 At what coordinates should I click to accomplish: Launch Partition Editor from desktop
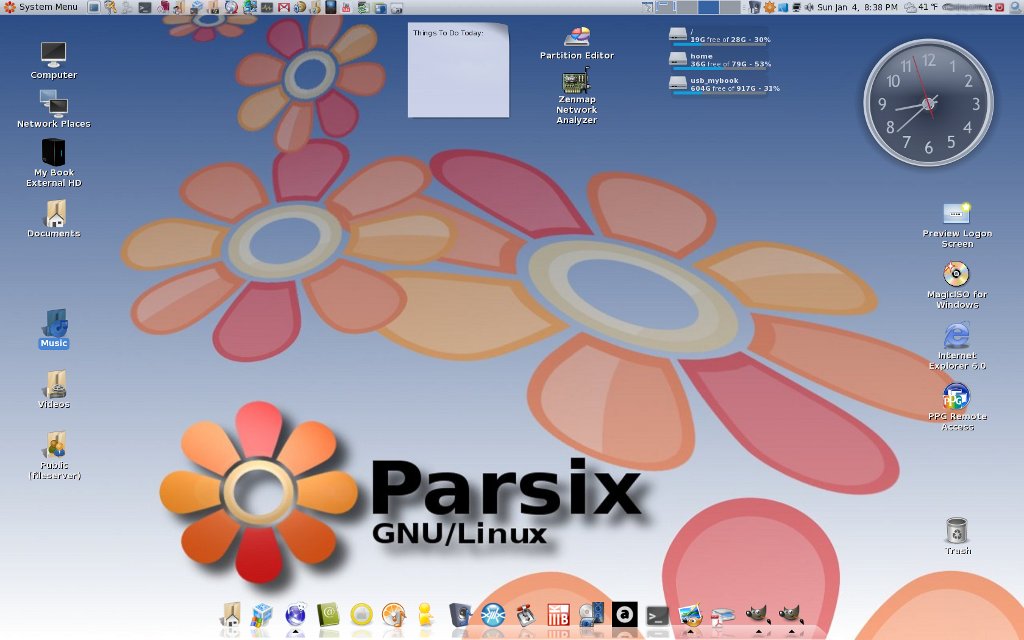tap(577, 43)
